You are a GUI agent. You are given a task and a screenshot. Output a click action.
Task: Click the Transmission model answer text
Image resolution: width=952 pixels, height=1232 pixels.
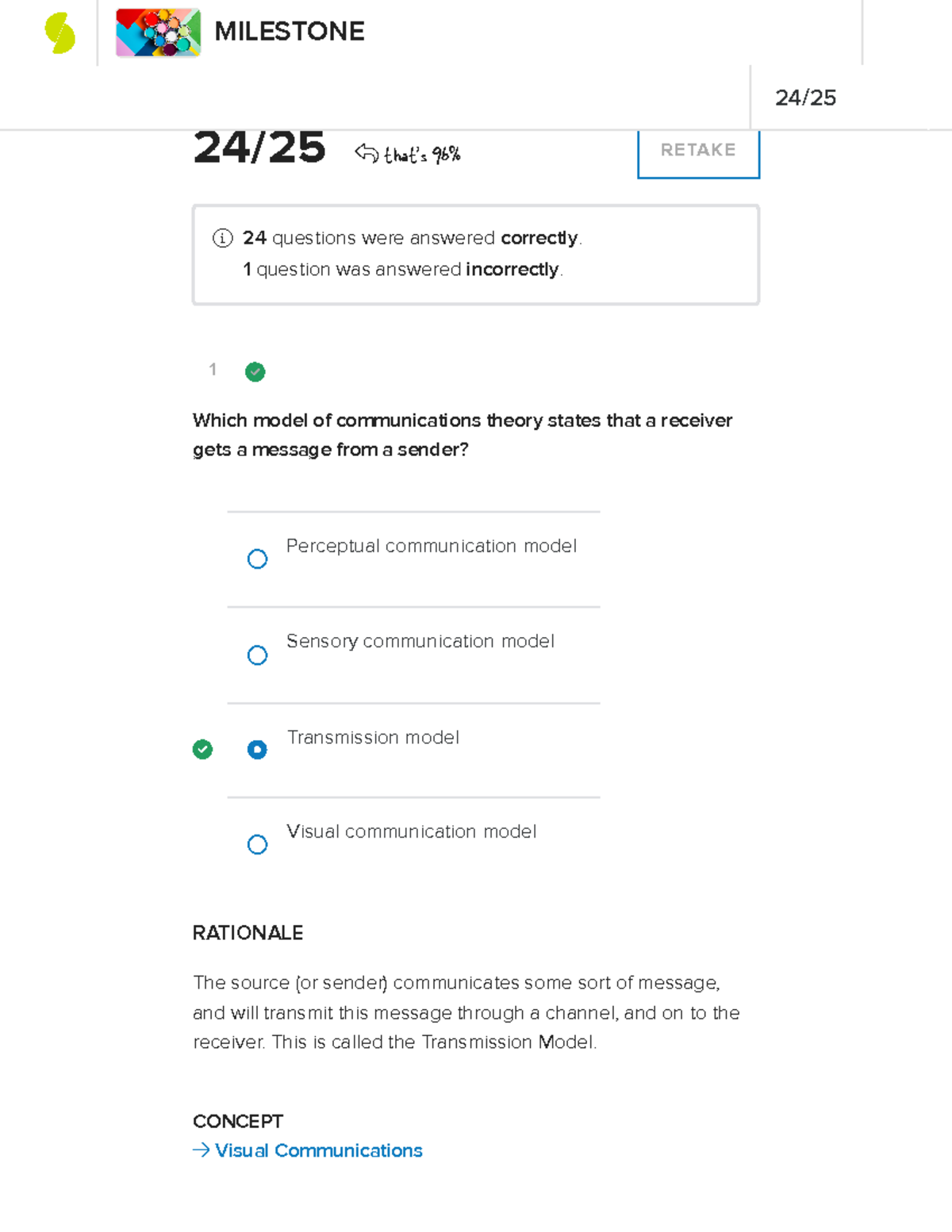tap(373, 738)
